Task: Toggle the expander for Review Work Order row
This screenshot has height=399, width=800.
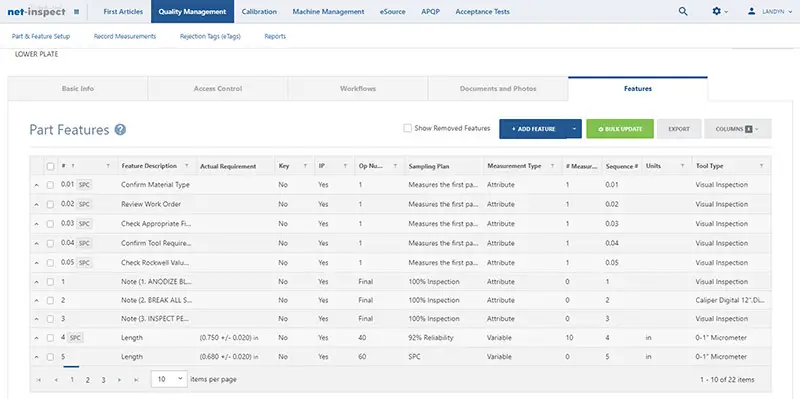Action: (x=36, y=205)
